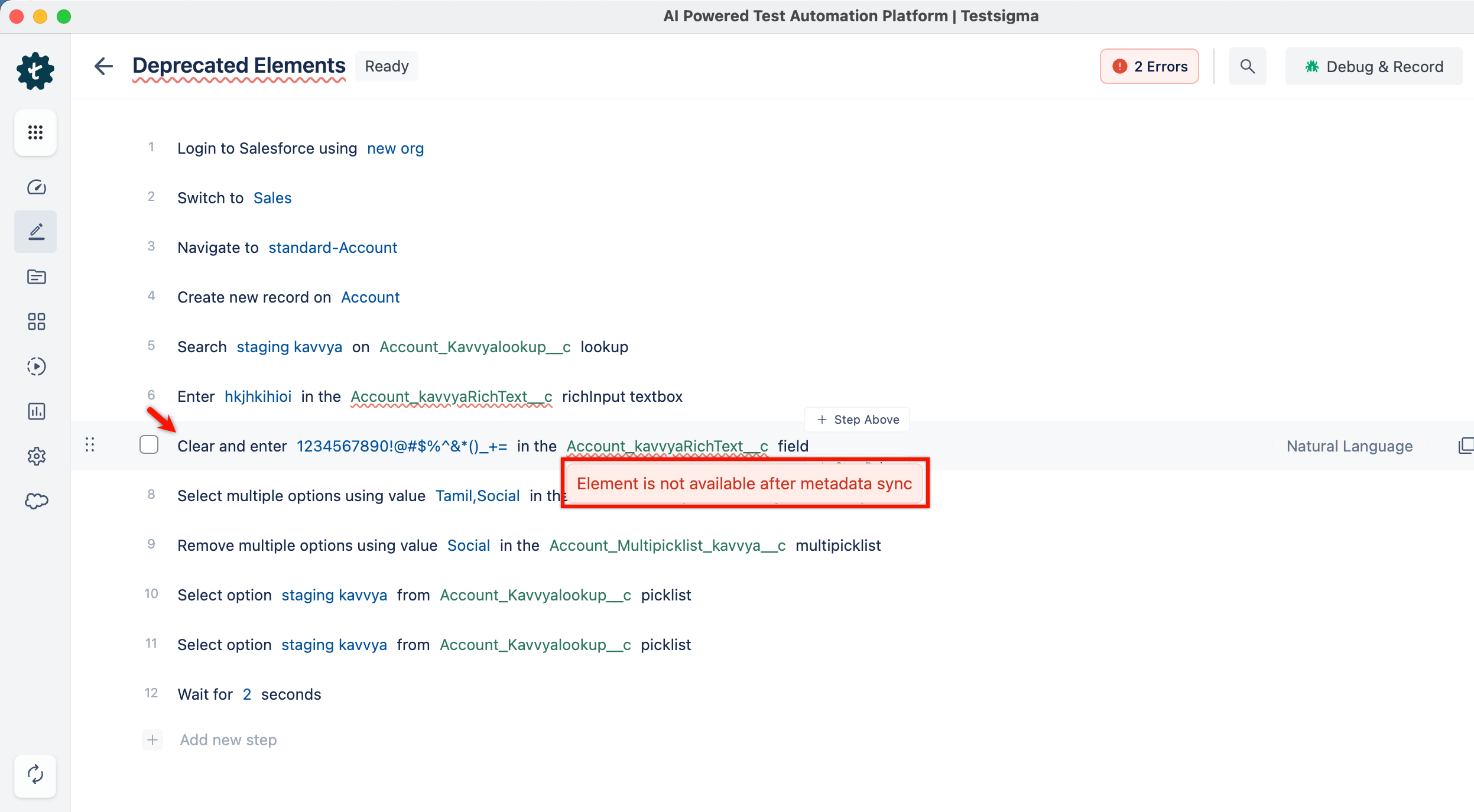Click 'Social' value in step 9

point(469,545)
